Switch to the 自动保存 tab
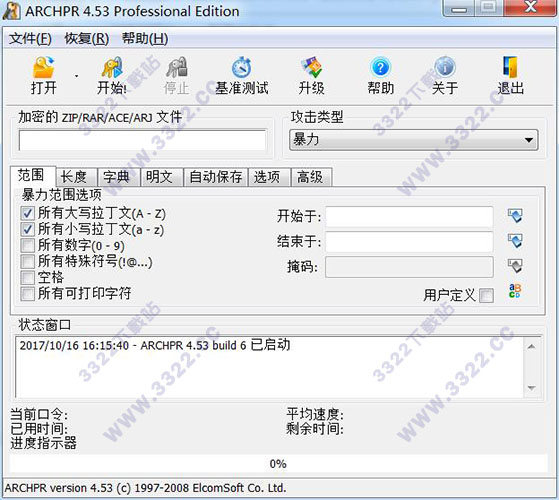Screen dimensions: 559x500 pos(216,177)
